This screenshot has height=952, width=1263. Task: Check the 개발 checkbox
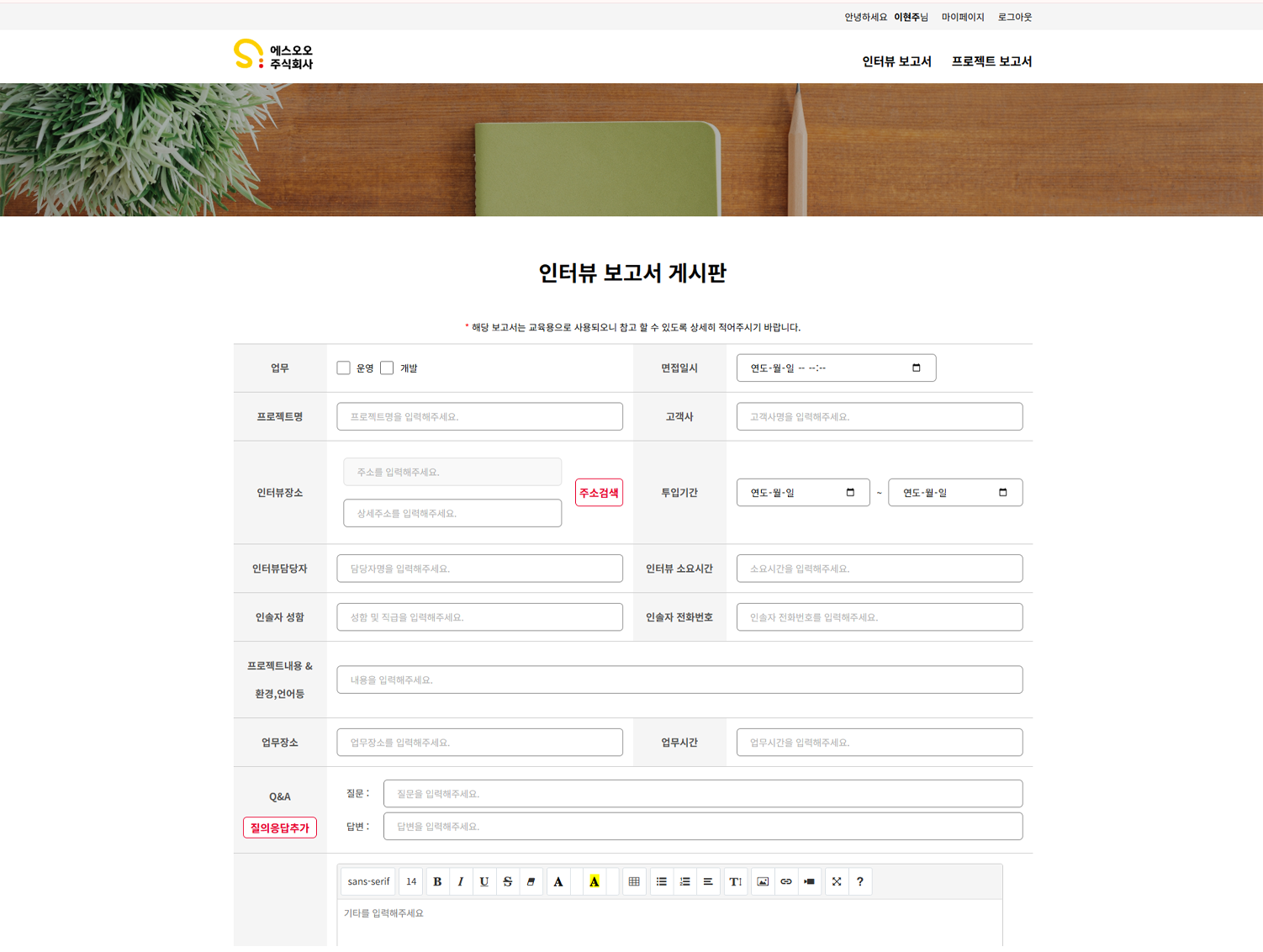[387, 368]
